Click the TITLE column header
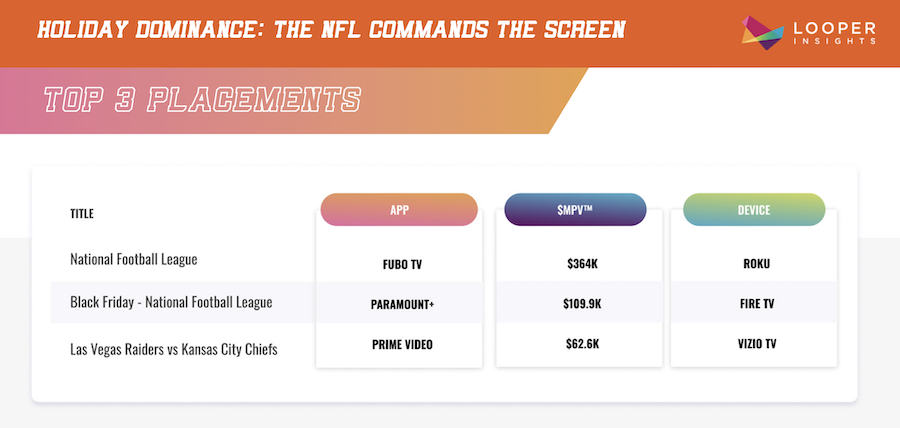This screenshot has width=900, height=428. tap(81, 213)
